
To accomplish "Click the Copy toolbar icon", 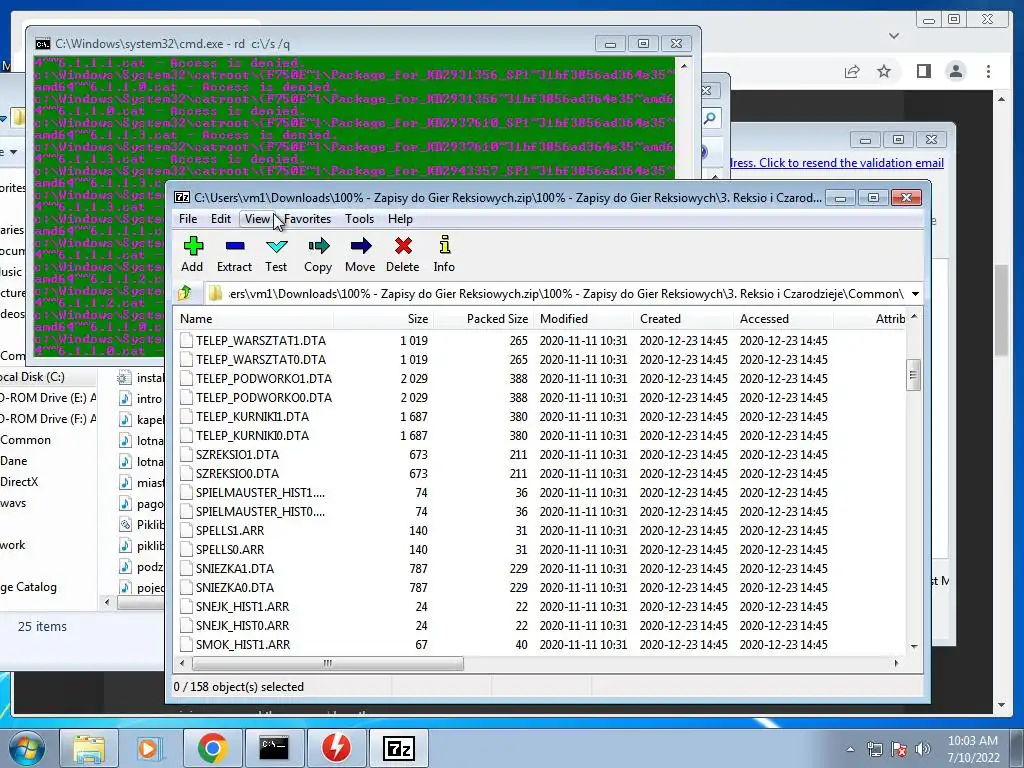I will click(x=318, y=254).
